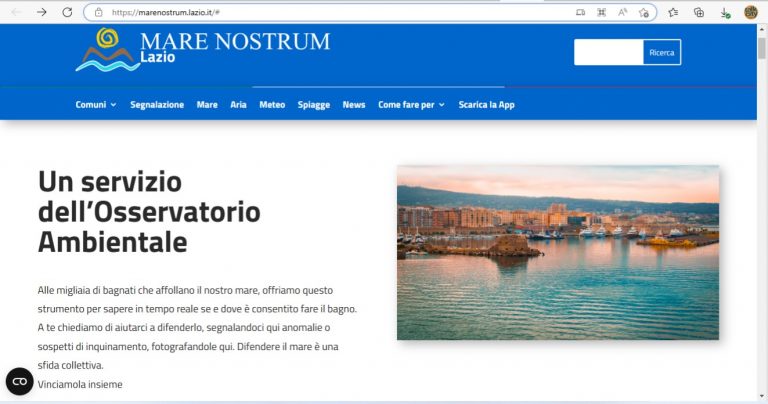
Task: Reload the page with refresh icon
Action: pyautogui.click(x=67, y=12)
